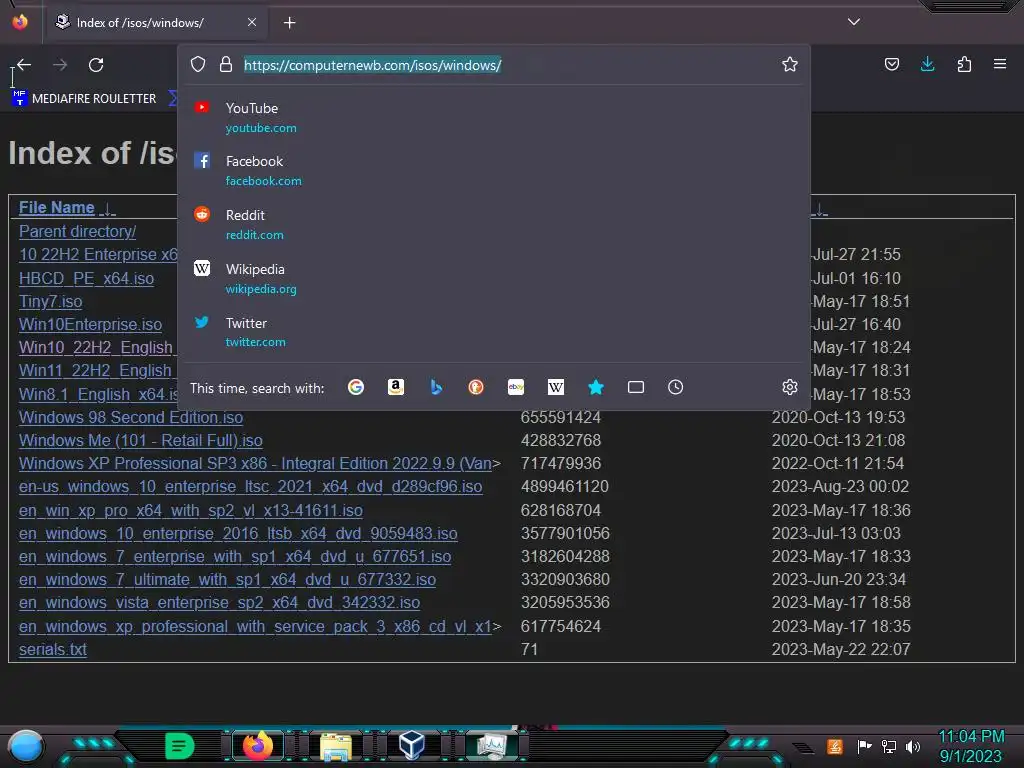Viewport: 1024px width, 768px height.
Task: Search within Bookmarks star icon
Action: pyautogui.click(x=596, y=387)
